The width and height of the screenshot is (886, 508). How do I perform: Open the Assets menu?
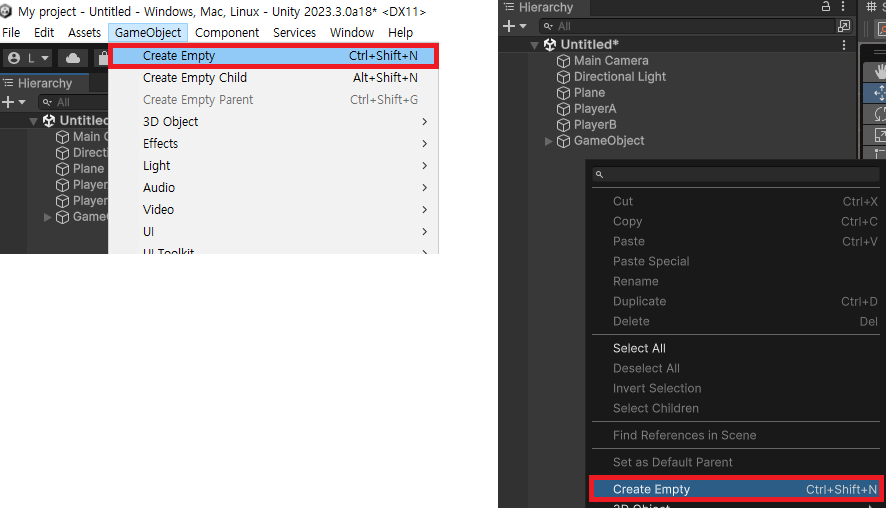pos(84,33)
